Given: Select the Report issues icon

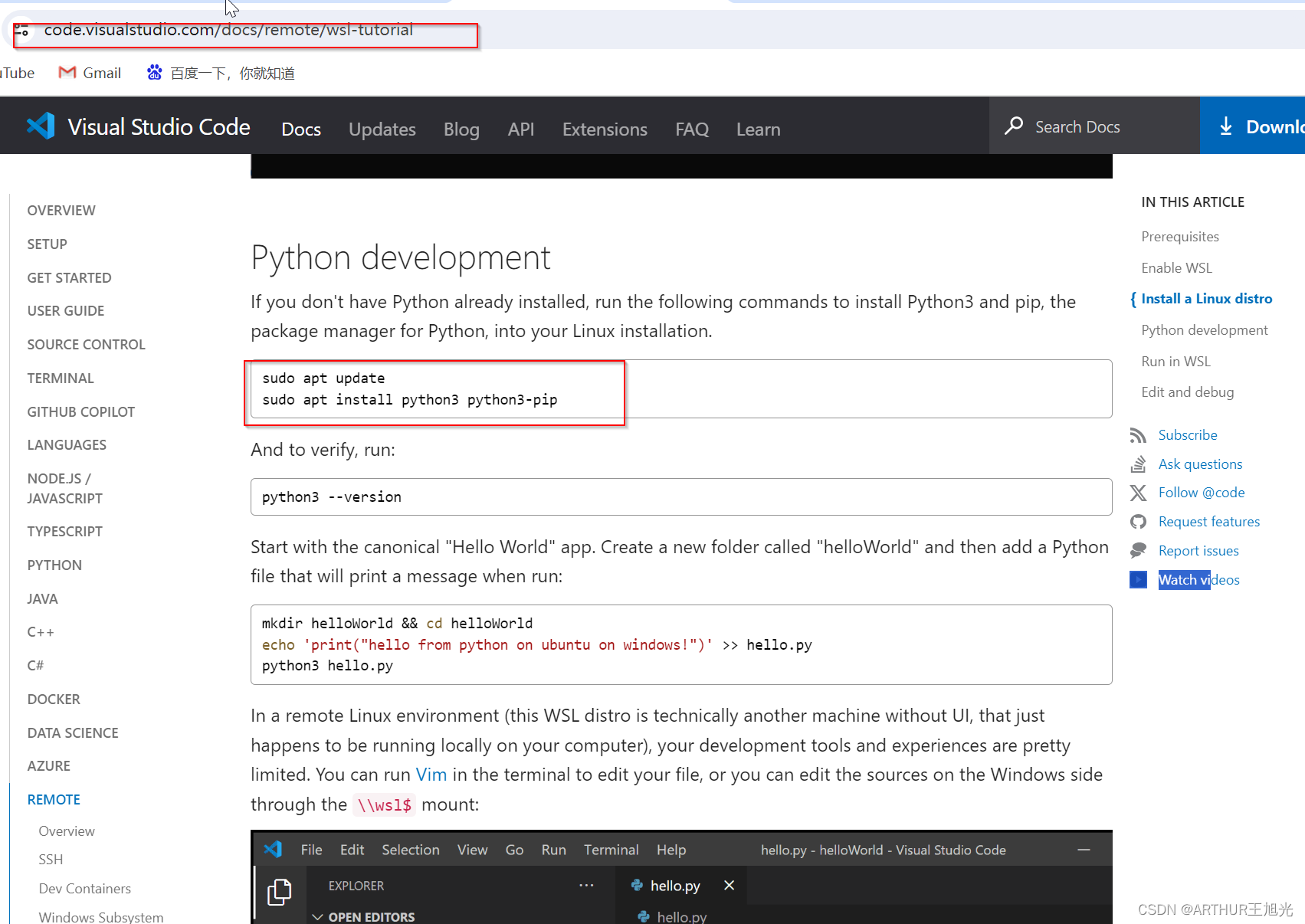Looking at the screenshot, I should pyautogui.click(x=1139, y=550).
